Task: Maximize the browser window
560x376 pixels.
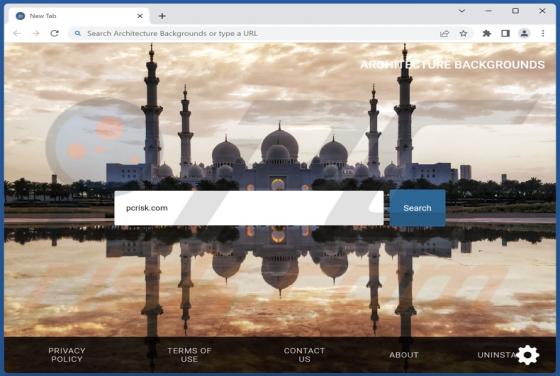Action: pyautogui.click(x=515, y=11)
